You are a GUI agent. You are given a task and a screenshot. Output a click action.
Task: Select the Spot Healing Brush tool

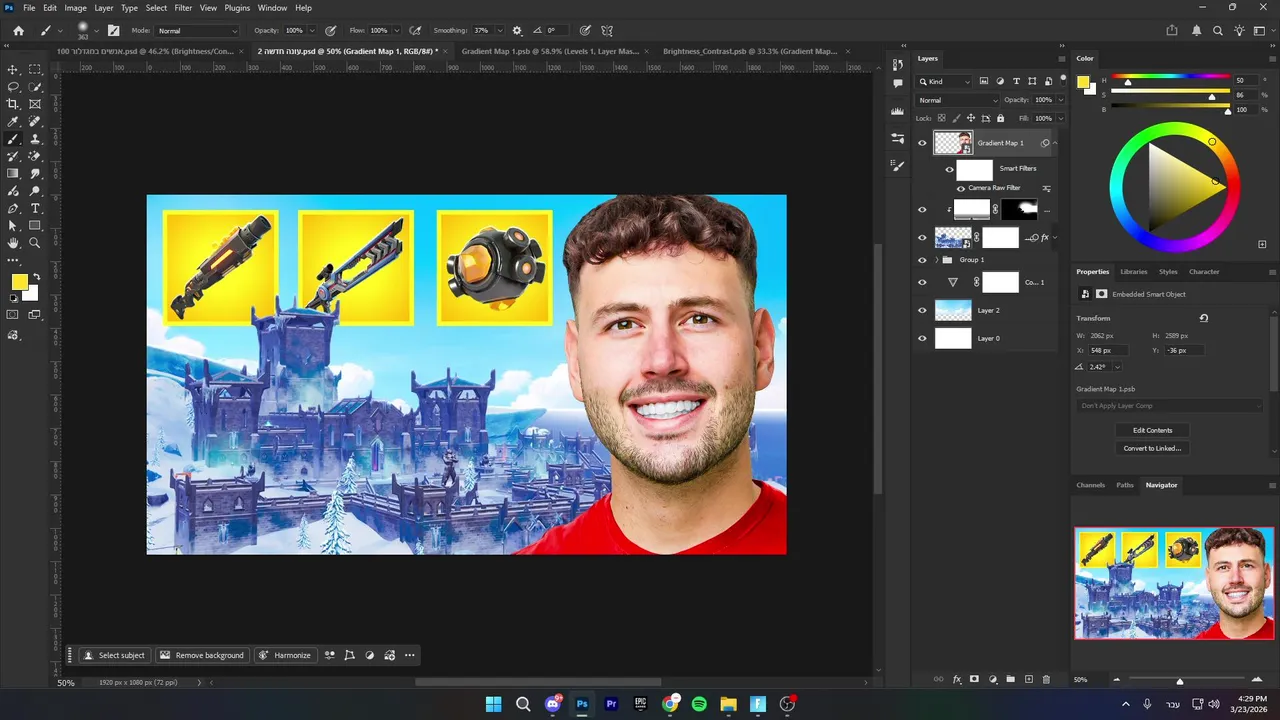(35, 122)
